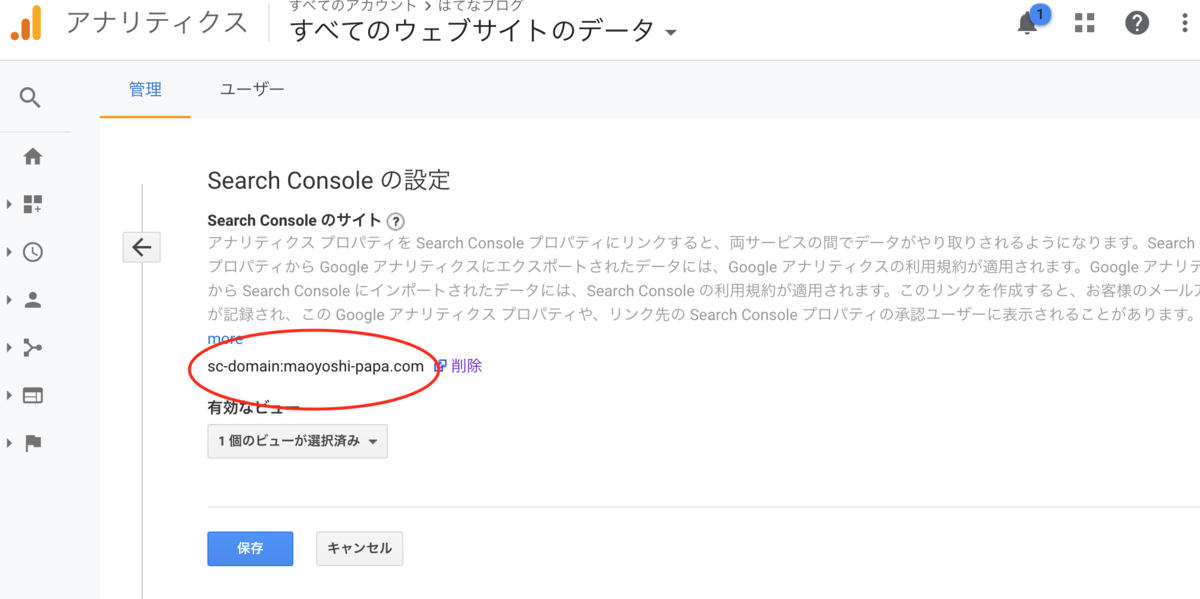This screenshot has width=1200, height=599.
Task: Click the sc-domain:maoyoshi-papa.com site text
Action: point(315,366)
